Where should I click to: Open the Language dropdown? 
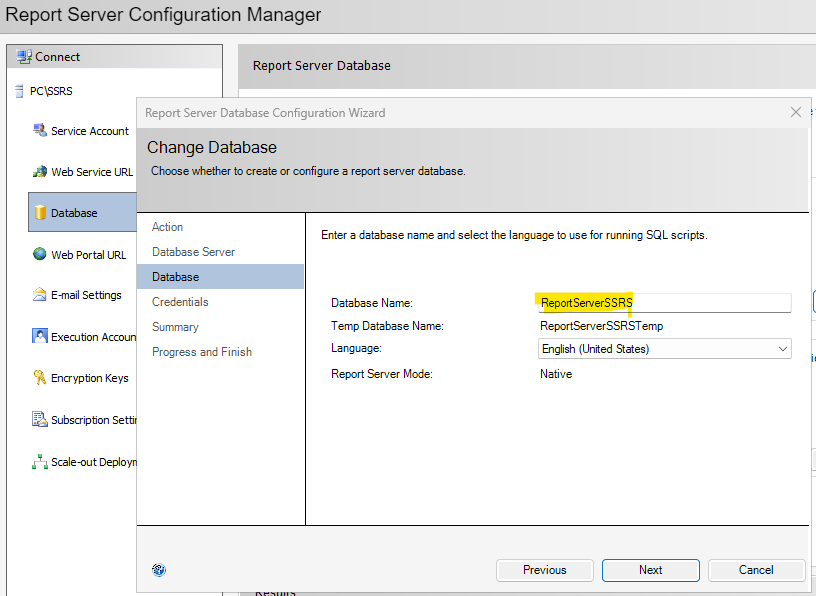tap(665, 349)
